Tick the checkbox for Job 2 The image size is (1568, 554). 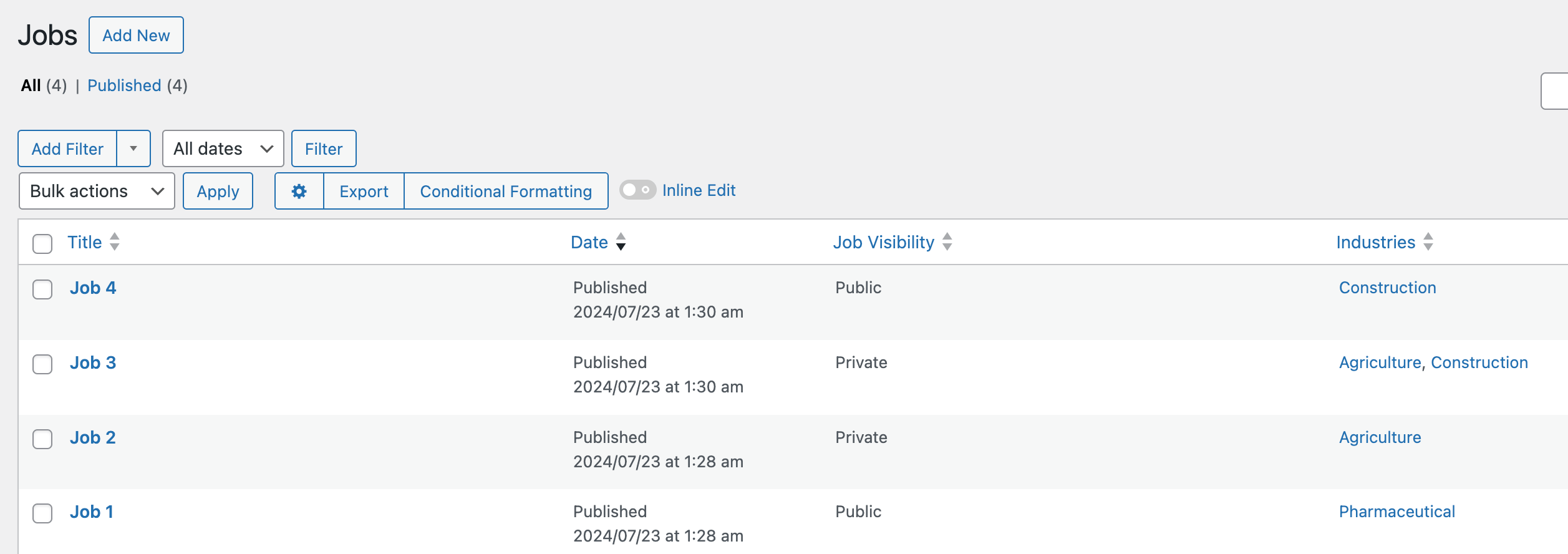(x=42, y=439)
